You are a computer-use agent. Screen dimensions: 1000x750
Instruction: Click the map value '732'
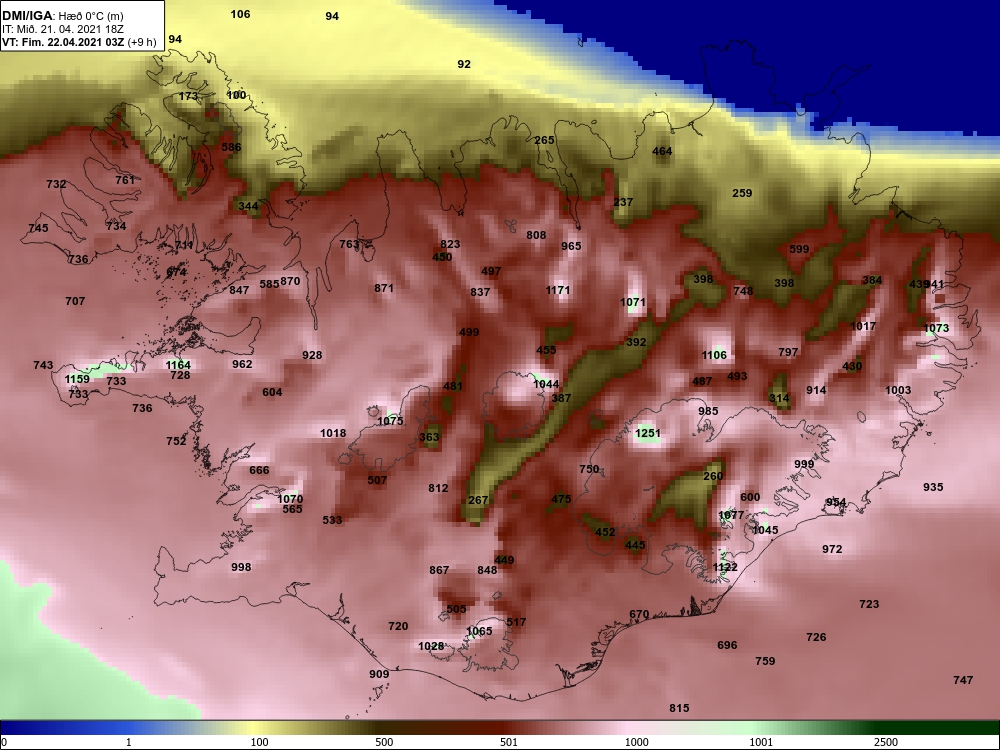tap(56, 184)
